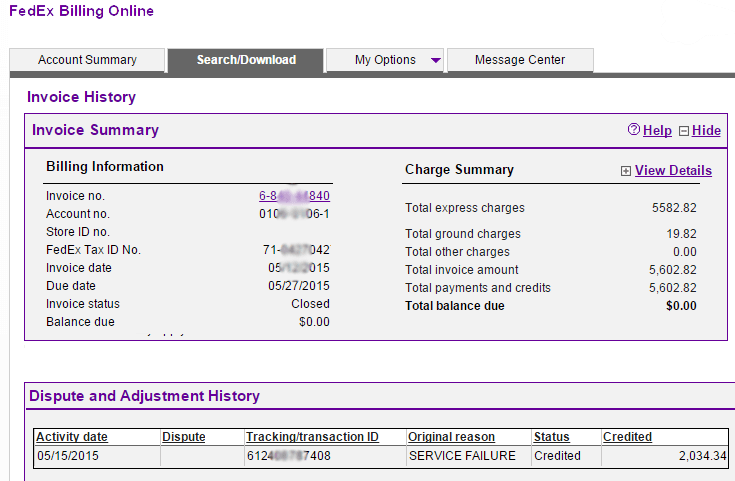Select the Total ground charges value 19.82
The height and width of the screenshot is (481, 735).
tap(682, 234)
